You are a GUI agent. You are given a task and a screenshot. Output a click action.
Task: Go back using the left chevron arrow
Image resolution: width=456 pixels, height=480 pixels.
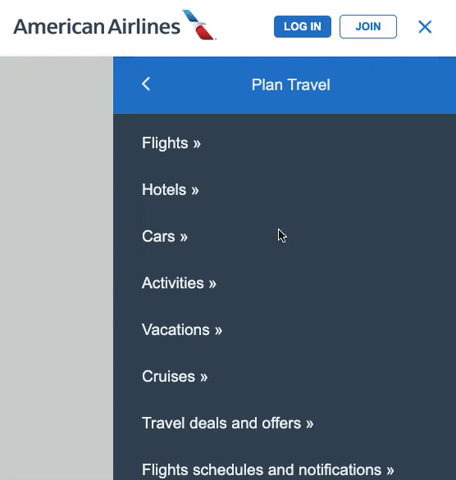[146, 84]
